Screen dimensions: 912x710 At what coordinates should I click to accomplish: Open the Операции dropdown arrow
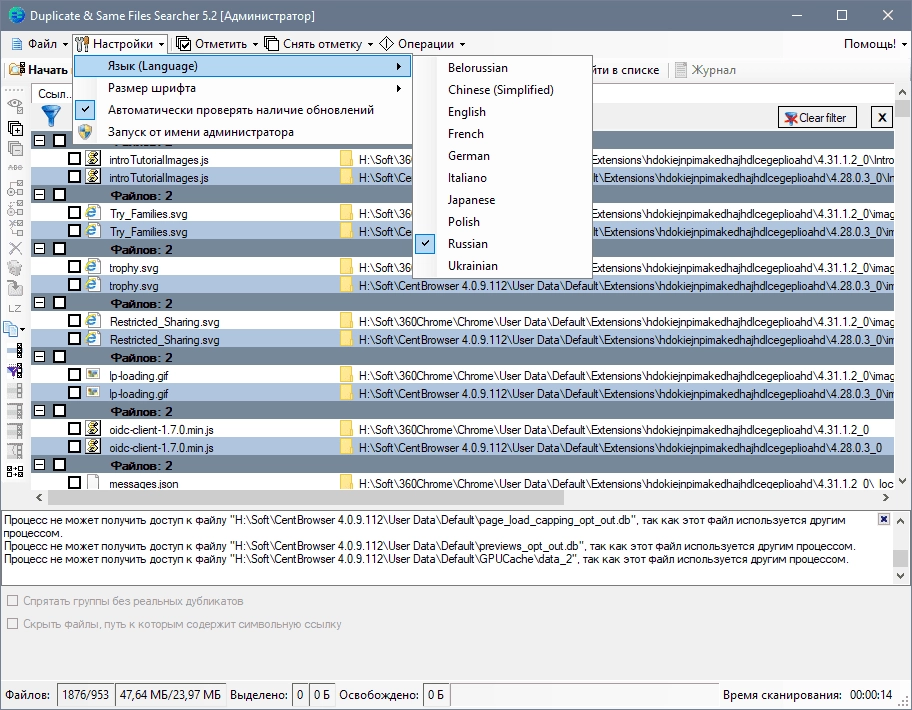462,44
